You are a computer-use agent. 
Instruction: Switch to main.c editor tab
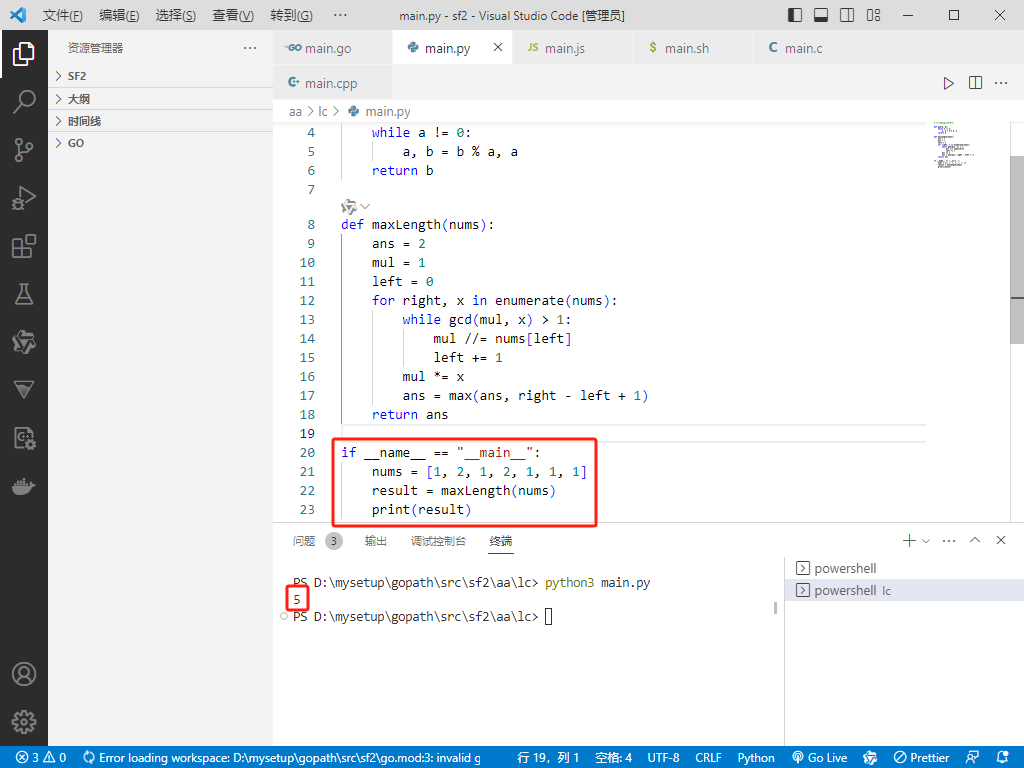coord(812,48)
